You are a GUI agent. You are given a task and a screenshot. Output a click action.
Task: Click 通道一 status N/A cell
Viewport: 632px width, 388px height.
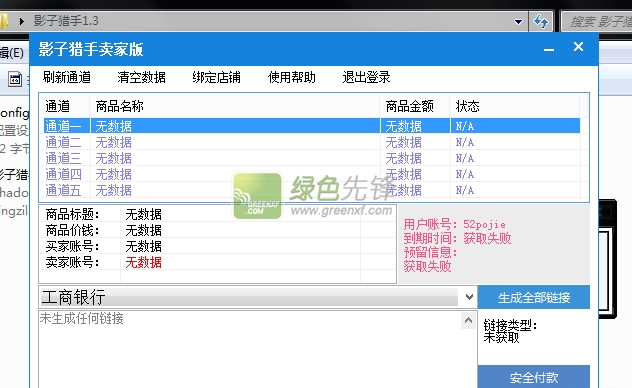pyautogui.click(x=515, y=126)
